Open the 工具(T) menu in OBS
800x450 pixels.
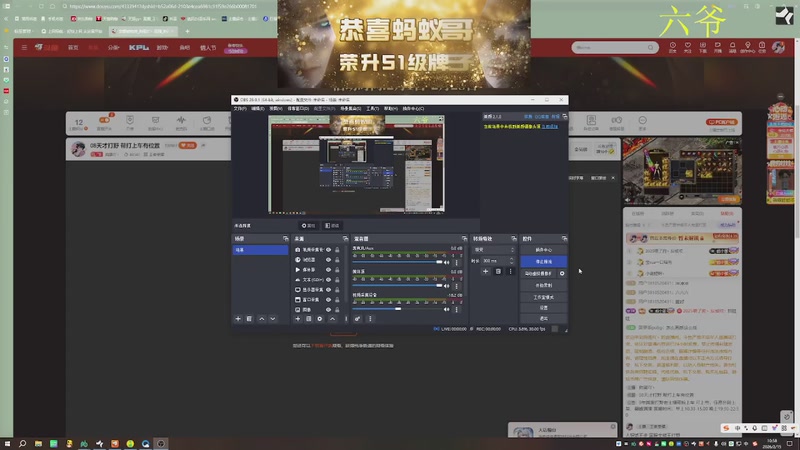coord(372,109)
